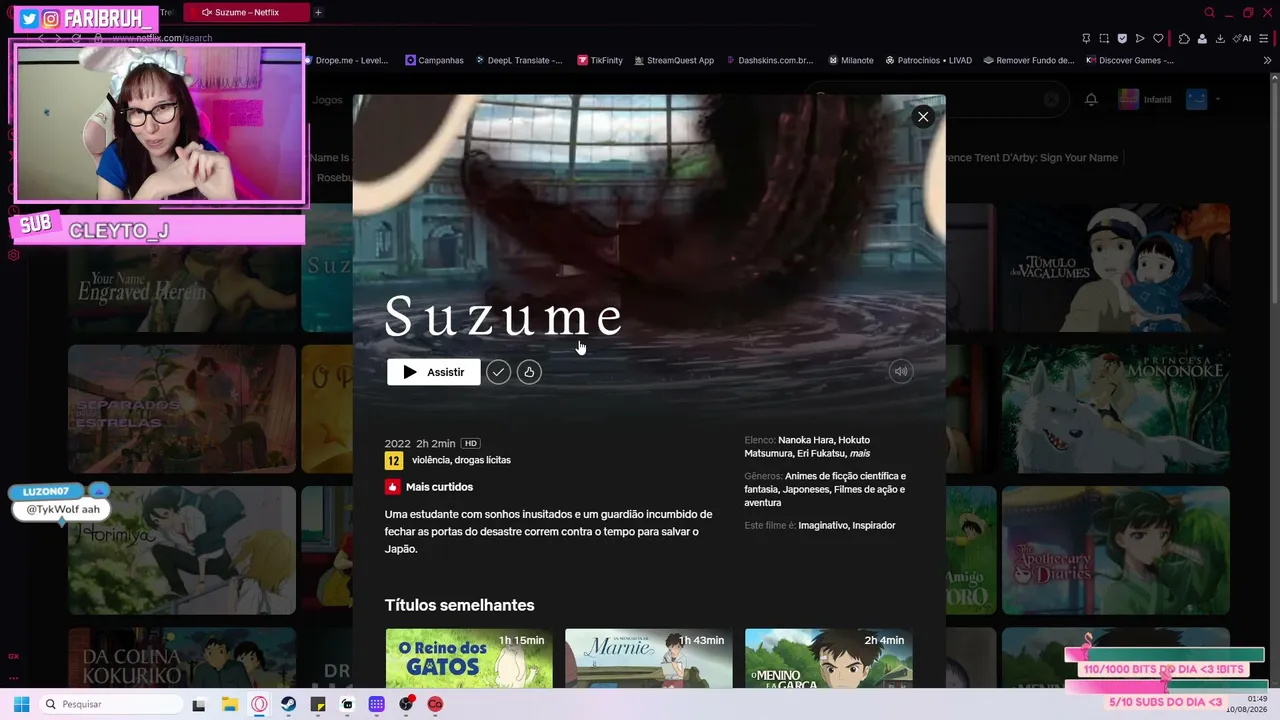Open cast member Nanoka Hara's titles
The width and height of the screenshot is (1280, 720).
(x=806, y=440)
